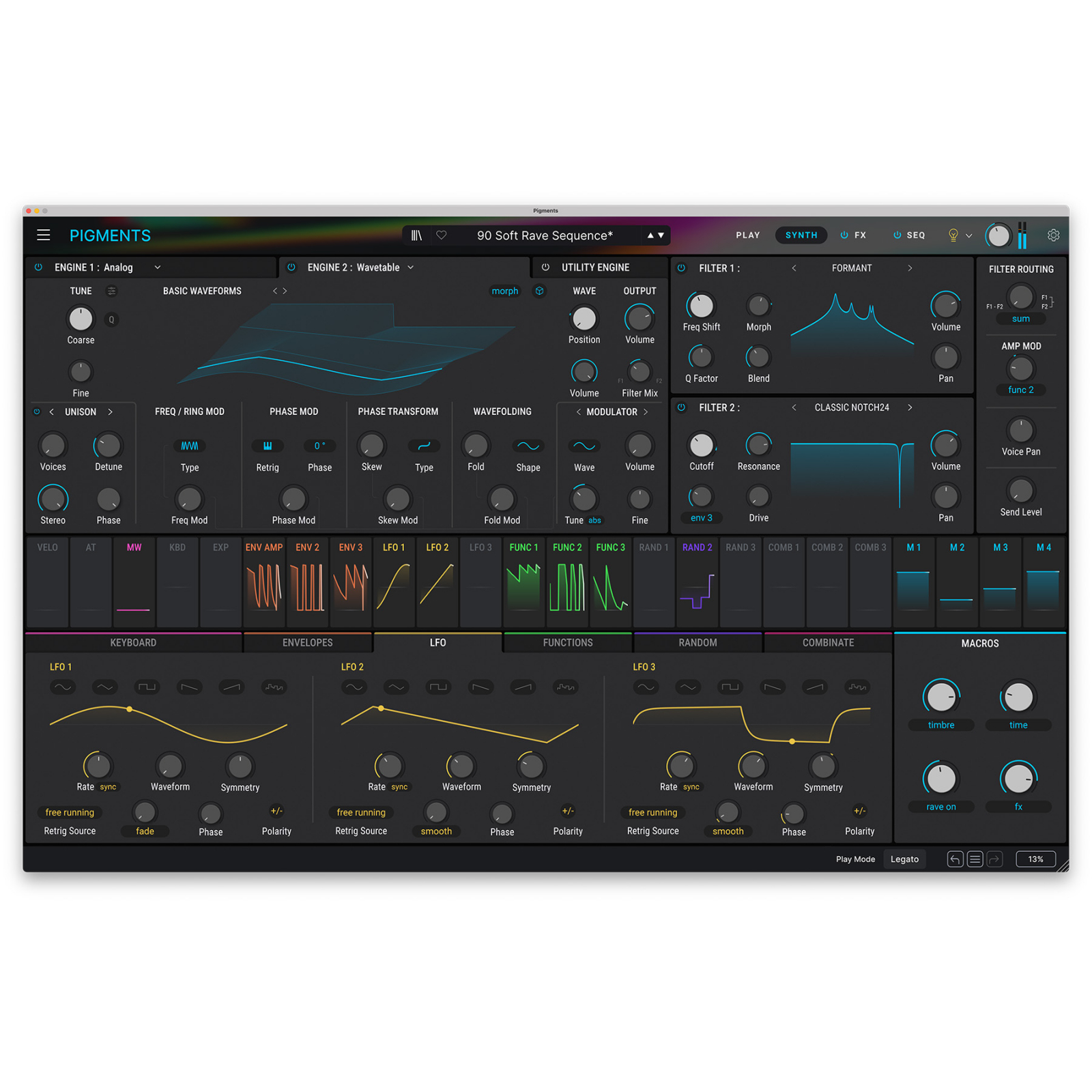Select LFO 2 square waveform icon
1092x1092 pixels.
(438, 687)
